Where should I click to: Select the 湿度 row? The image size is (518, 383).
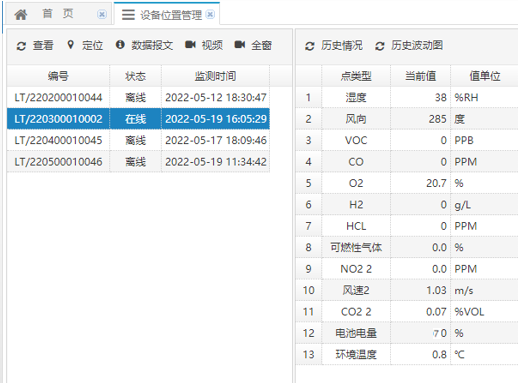[x=407, y=98]
